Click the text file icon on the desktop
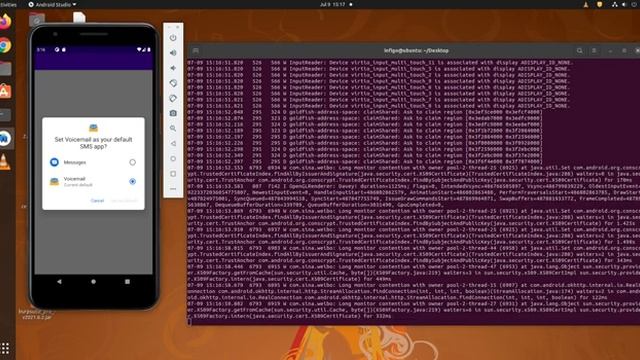640x360 pixels. [79, 17]
